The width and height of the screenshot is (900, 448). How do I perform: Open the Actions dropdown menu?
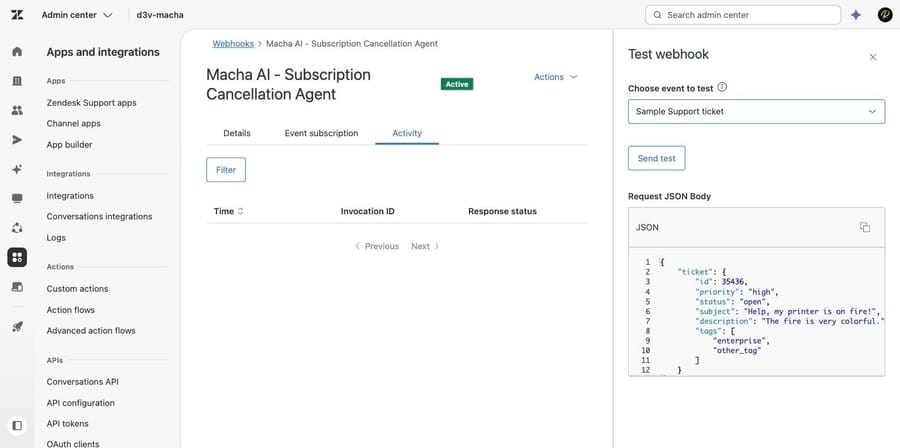coord(555,77)
